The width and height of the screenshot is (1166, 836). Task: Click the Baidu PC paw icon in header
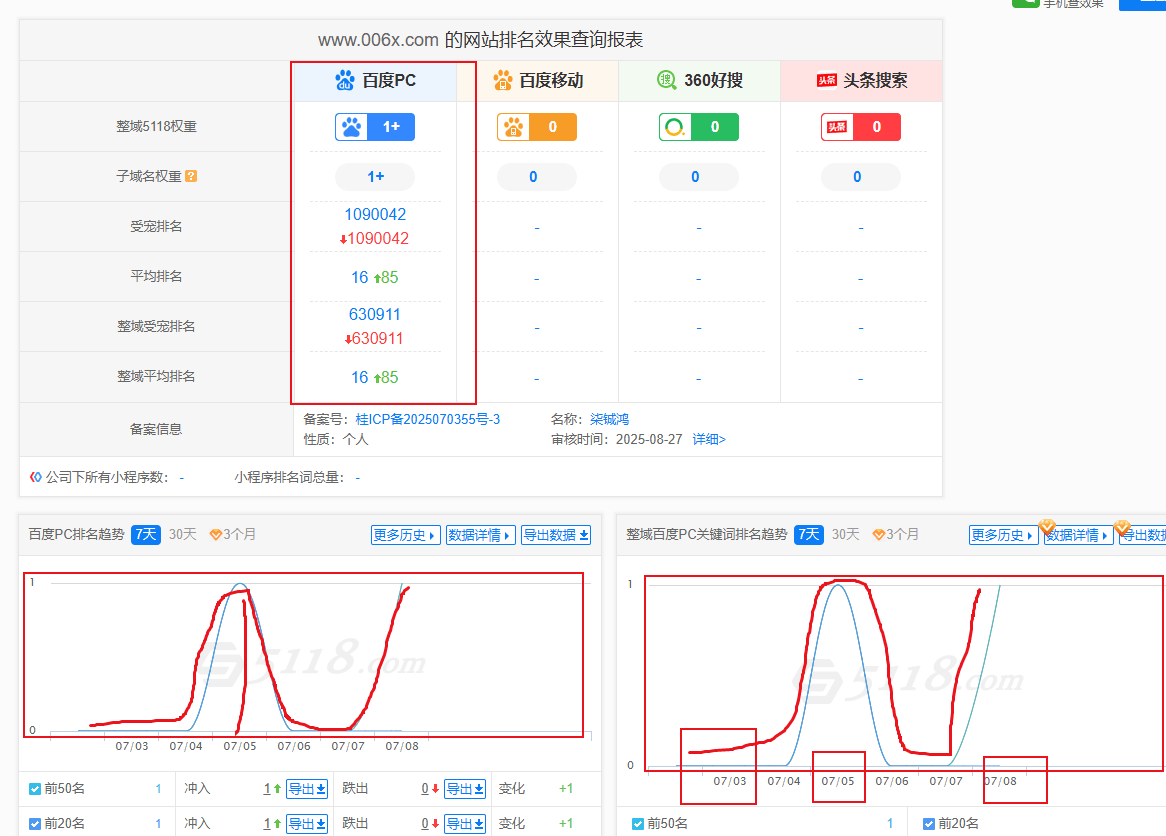(344, 80)
